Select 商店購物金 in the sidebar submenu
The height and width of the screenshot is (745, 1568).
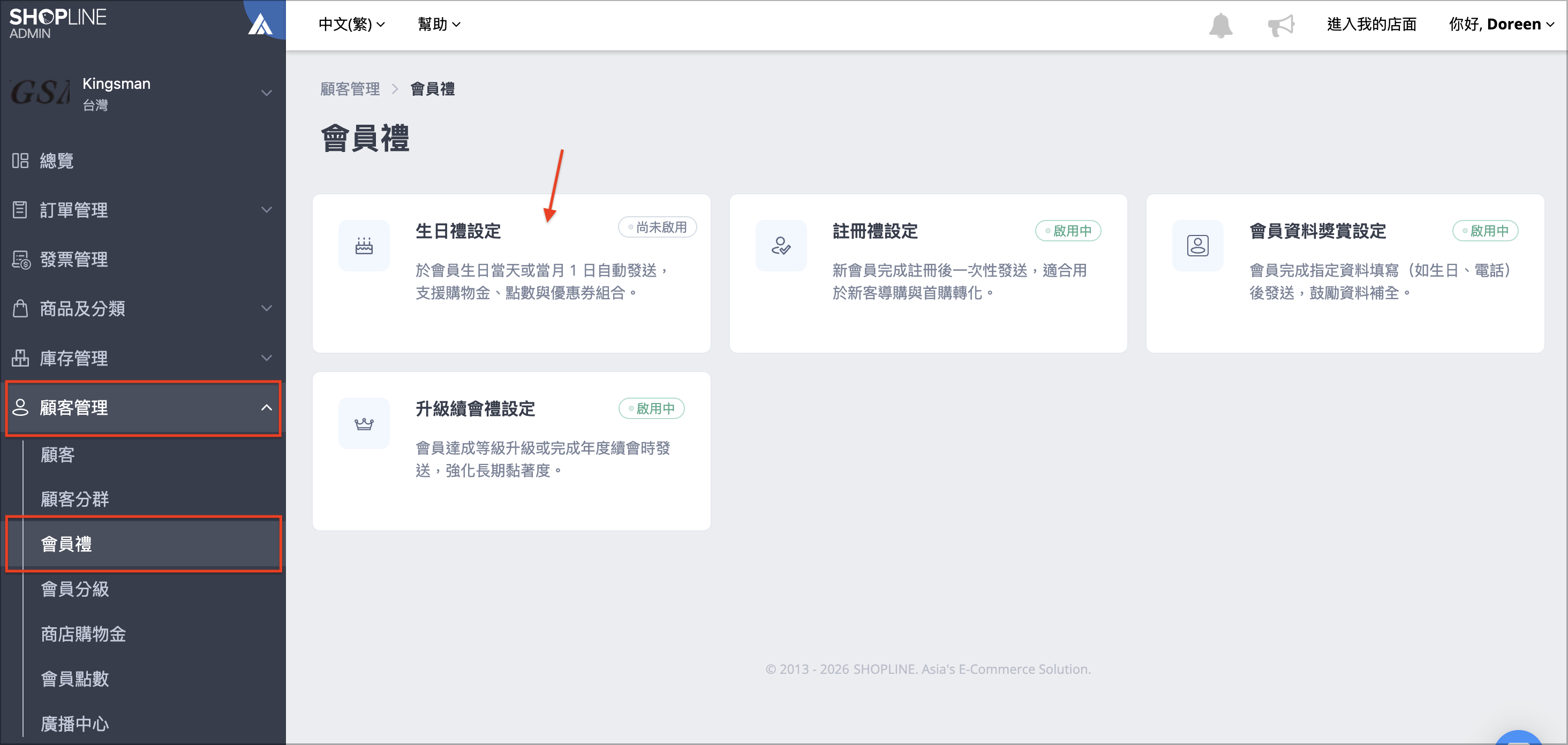coord(84,634)
